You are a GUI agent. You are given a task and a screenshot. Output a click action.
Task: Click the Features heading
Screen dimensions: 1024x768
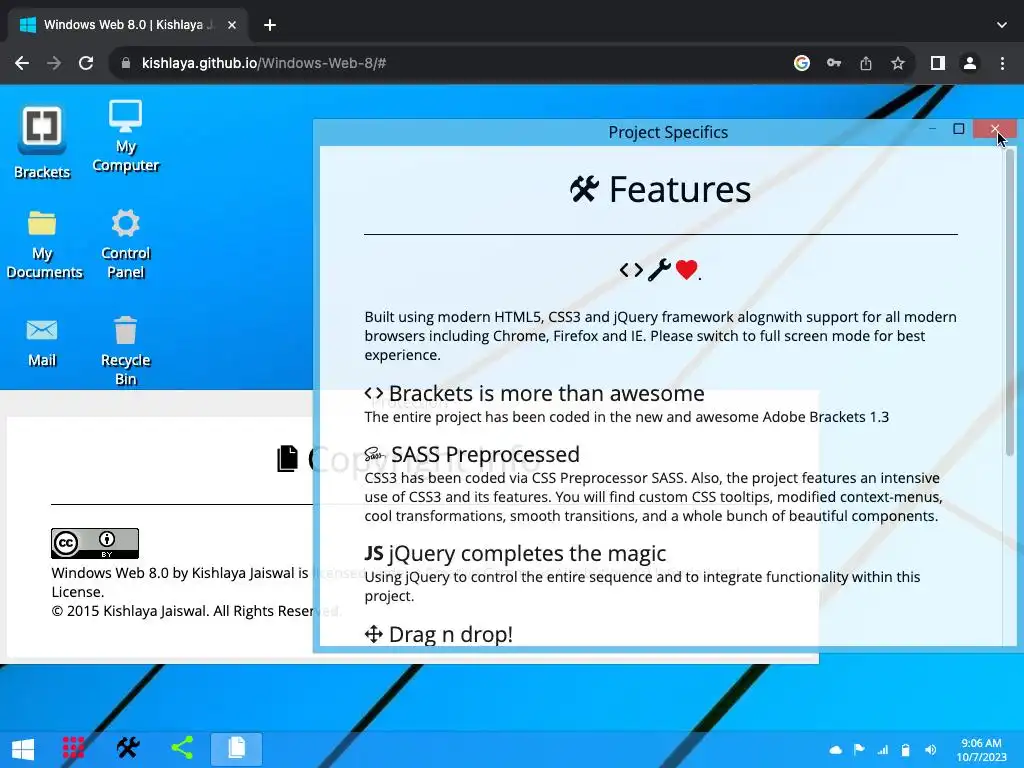[660, 190]
